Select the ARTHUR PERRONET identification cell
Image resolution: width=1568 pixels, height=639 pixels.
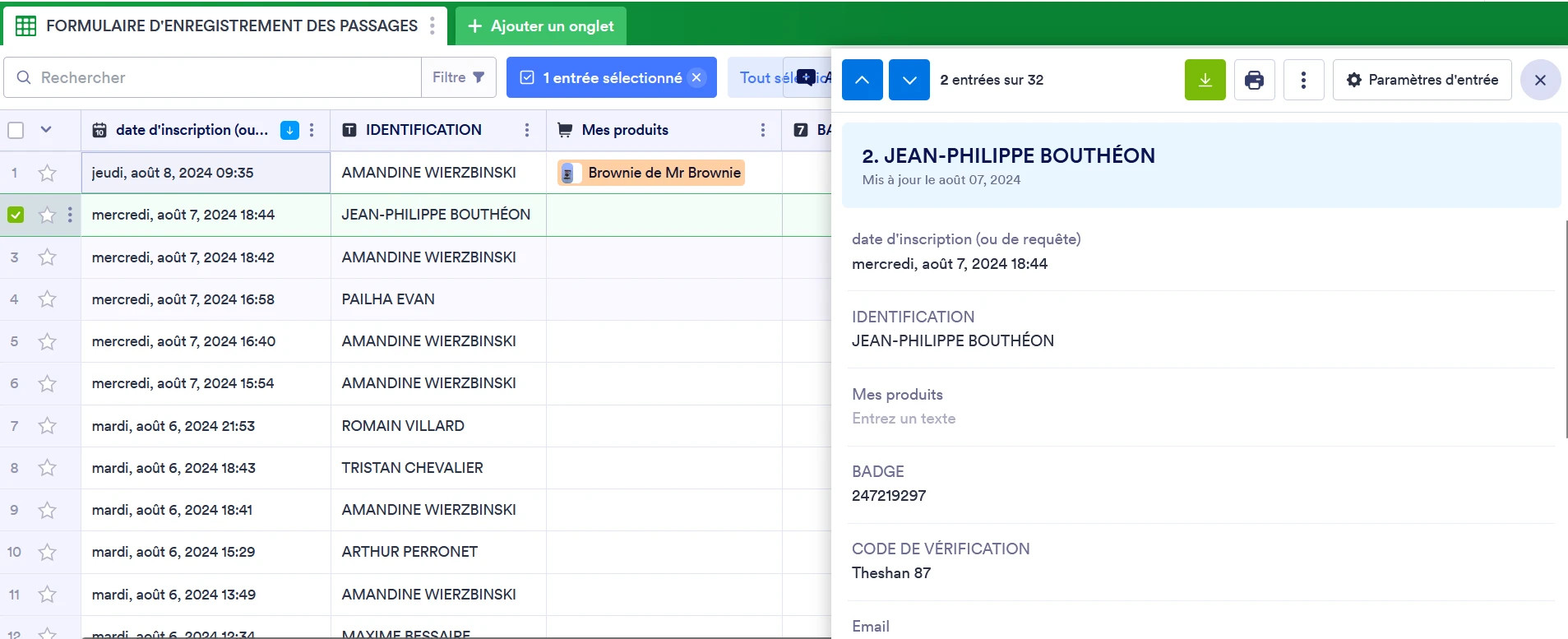[438, 552]
